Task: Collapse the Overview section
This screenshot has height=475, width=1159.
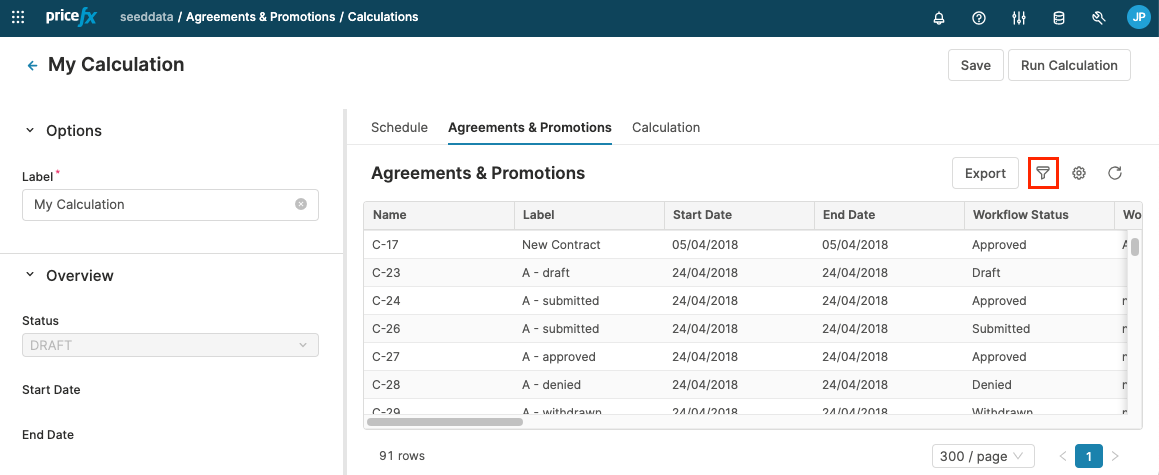Action: pos(30,275)
